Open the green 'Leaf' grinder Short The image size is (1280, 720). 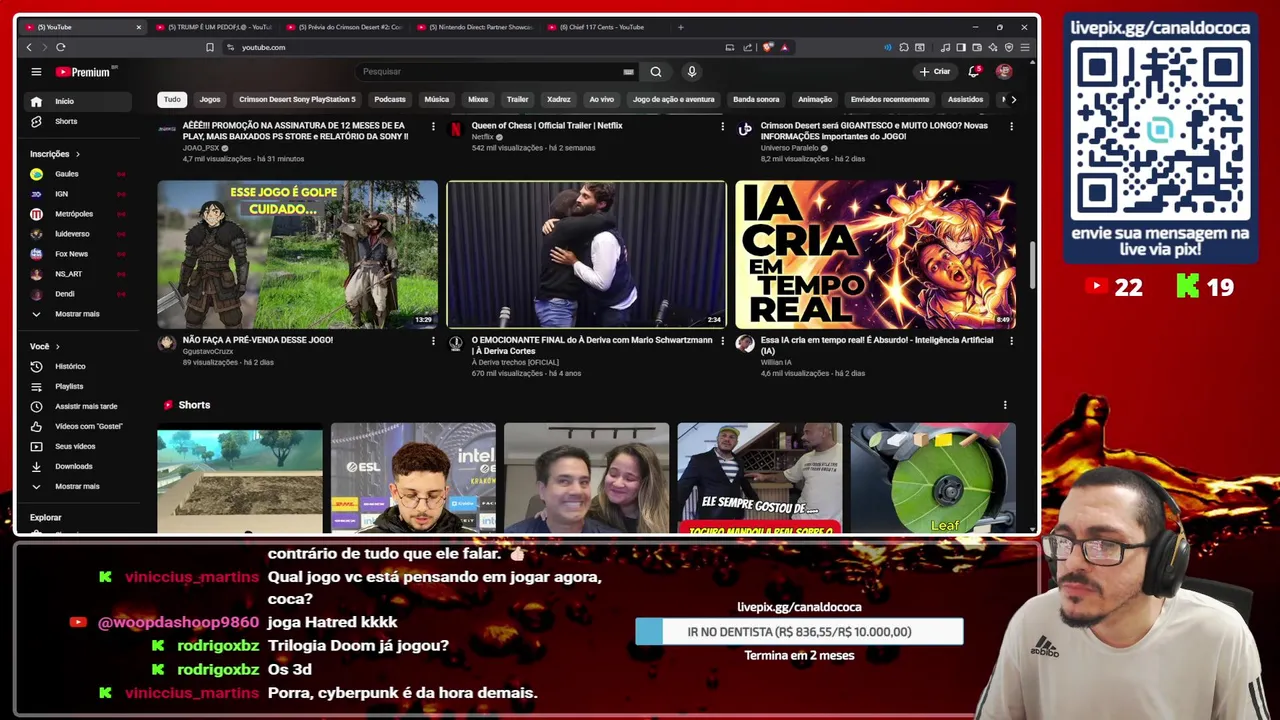(x=933, y=478)
